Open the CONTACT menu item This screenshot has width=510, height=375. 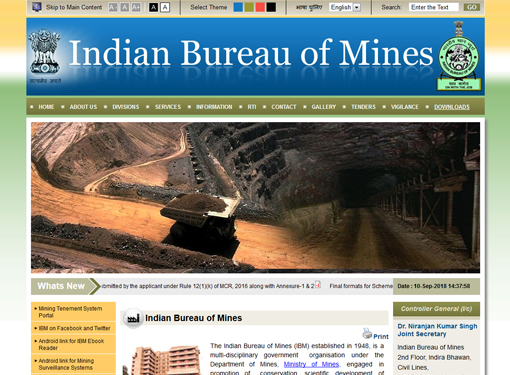[x=284, y=107]
